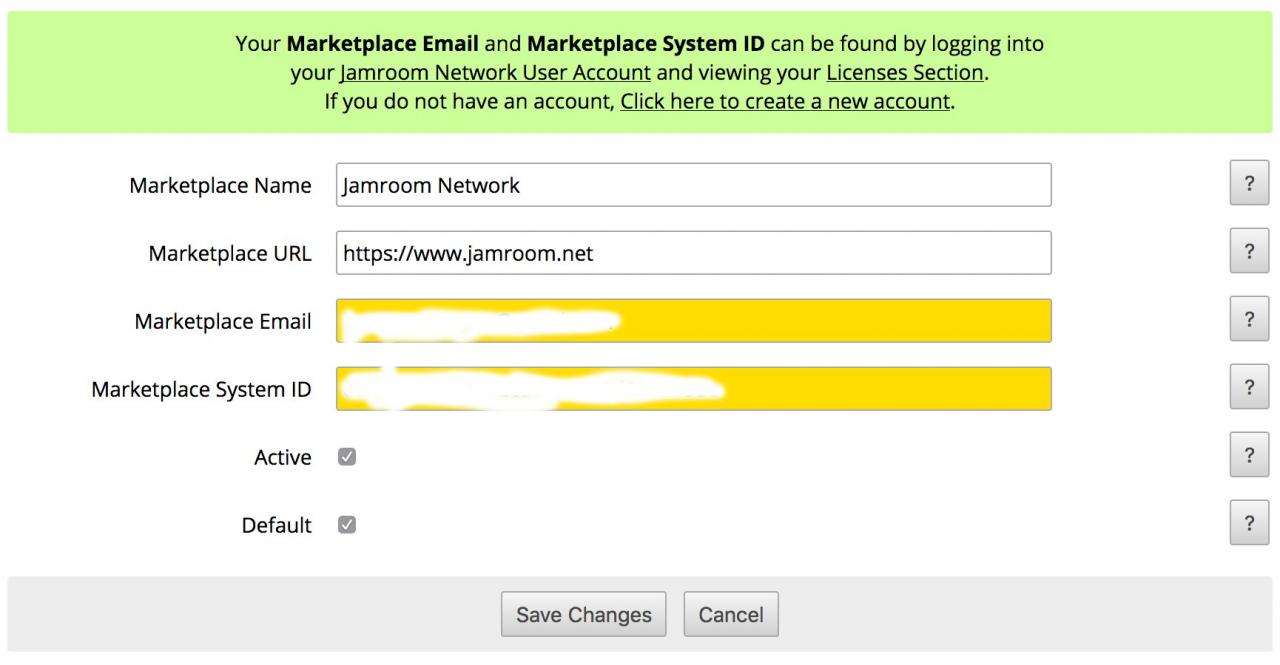Uncheck the Default checkbox

pyautogui.click(x=347, y=525)
